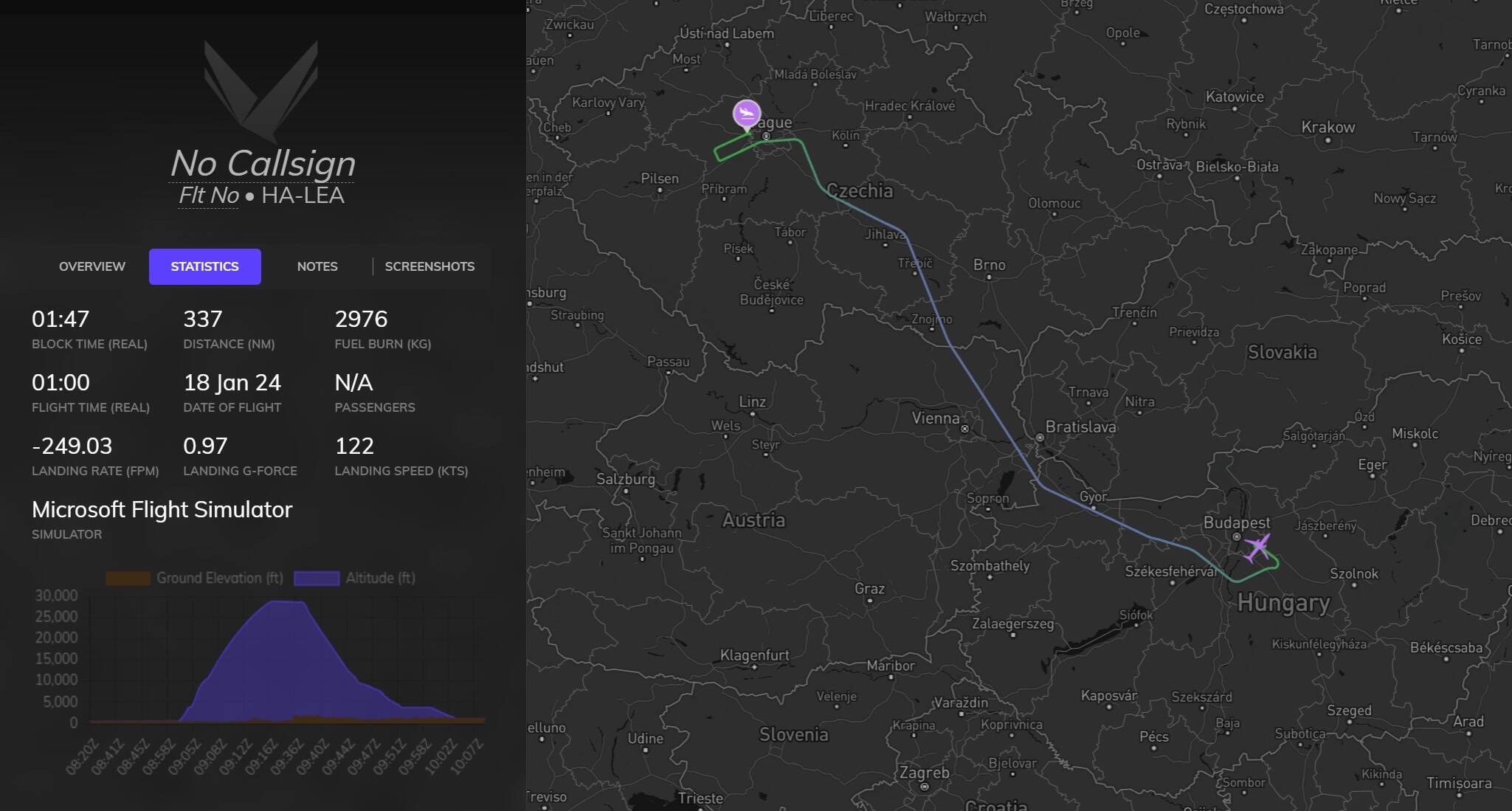This screenshot has height=811, width=1512.
Task: Click the departure pin icon near Prague
Action: pos(746,114)
